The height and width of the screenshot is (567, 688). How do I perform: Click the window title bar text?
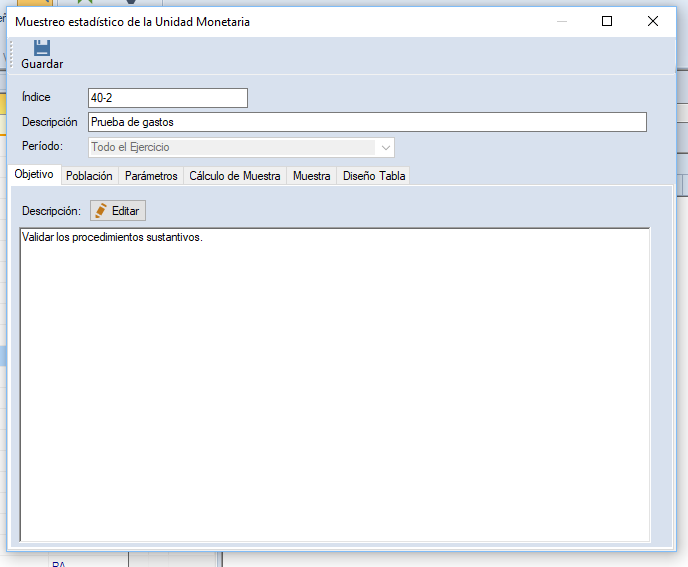133,22
